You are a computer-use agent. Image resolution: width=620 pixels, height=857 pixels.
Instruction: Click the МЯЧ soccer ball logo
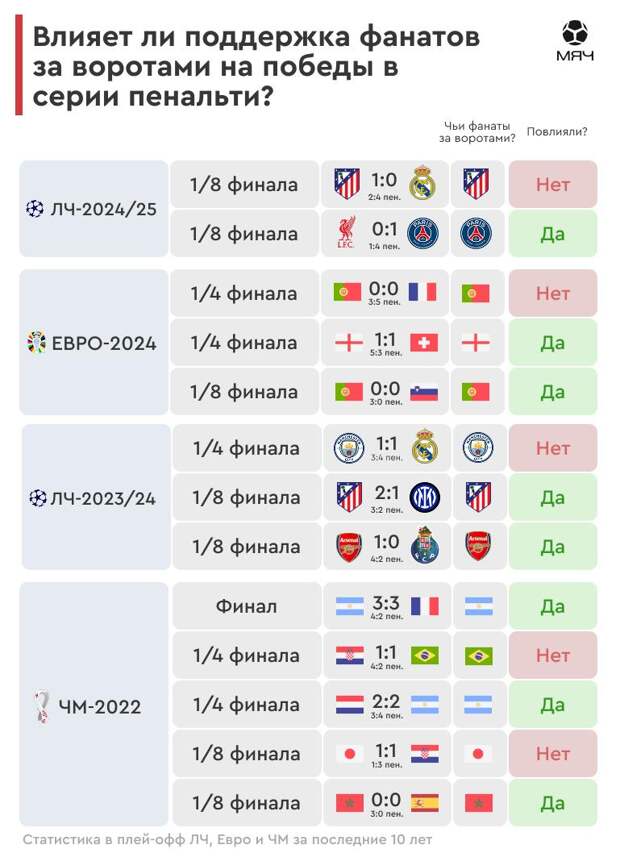(575, 40)
